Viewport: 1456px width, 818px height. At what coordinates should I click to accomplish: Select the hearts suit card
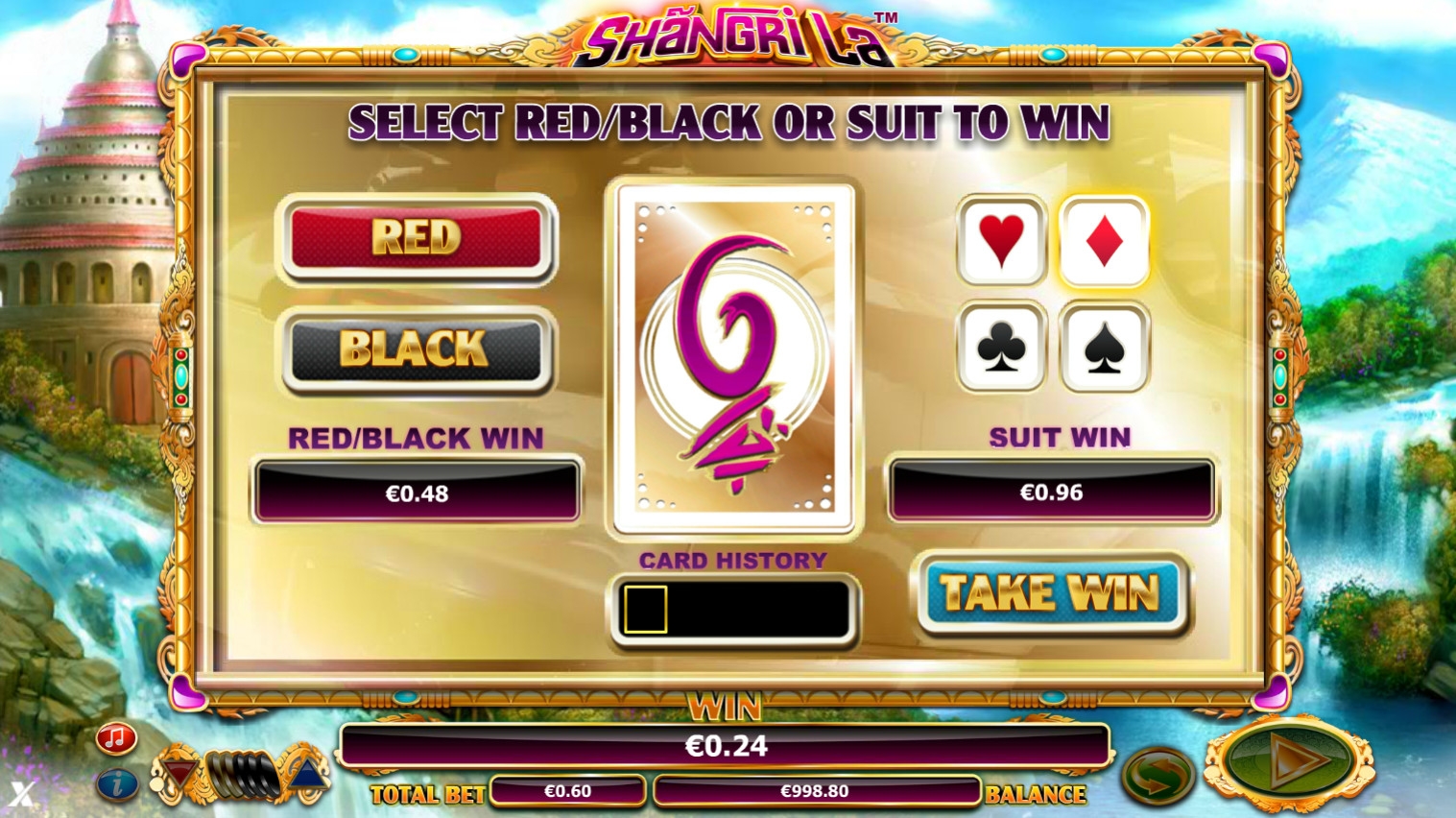pos(1001,240)
